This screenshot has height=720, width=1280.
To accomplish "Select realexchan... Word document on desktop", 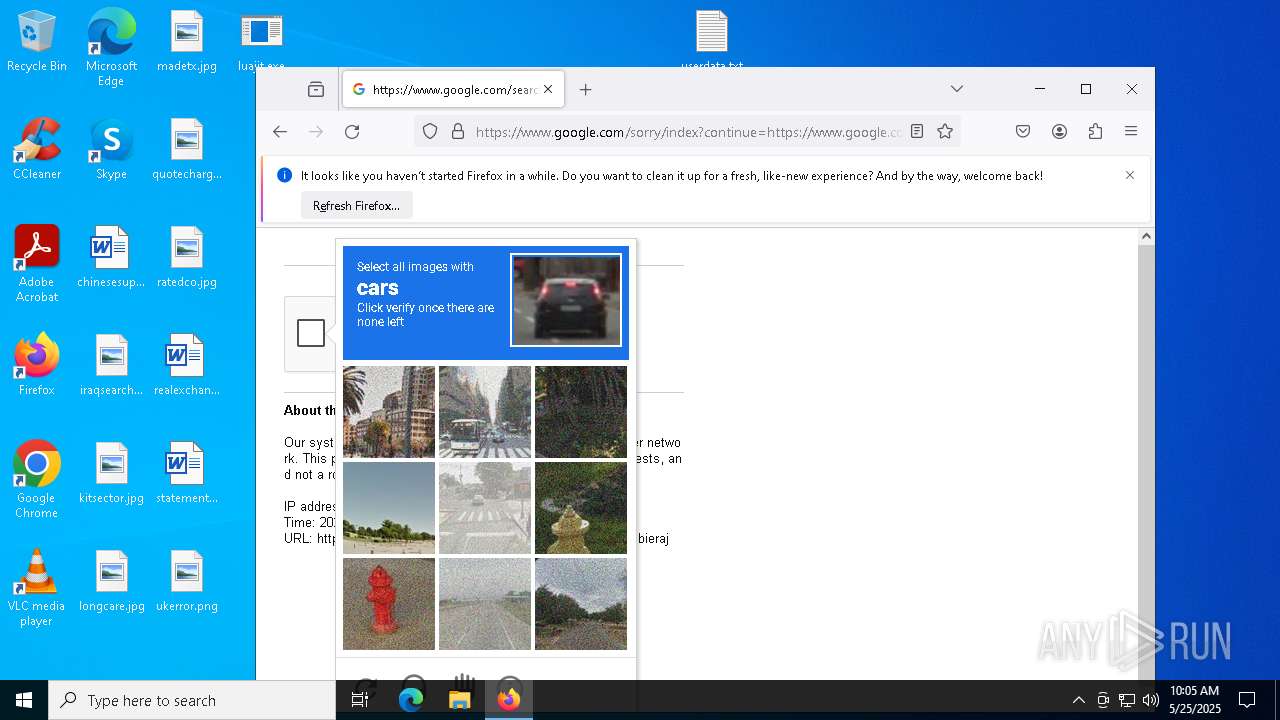I will 187,365.
